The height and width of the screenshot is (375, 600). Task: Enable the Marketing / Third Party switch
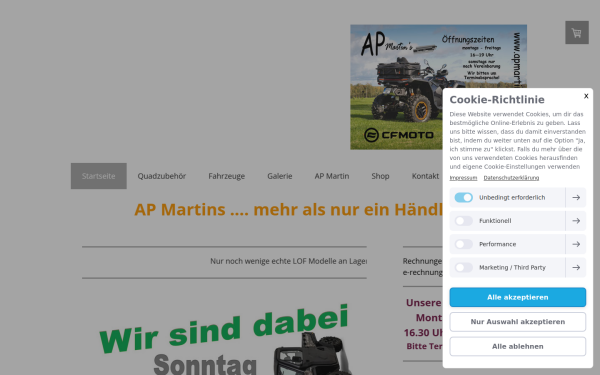[463, 267]
